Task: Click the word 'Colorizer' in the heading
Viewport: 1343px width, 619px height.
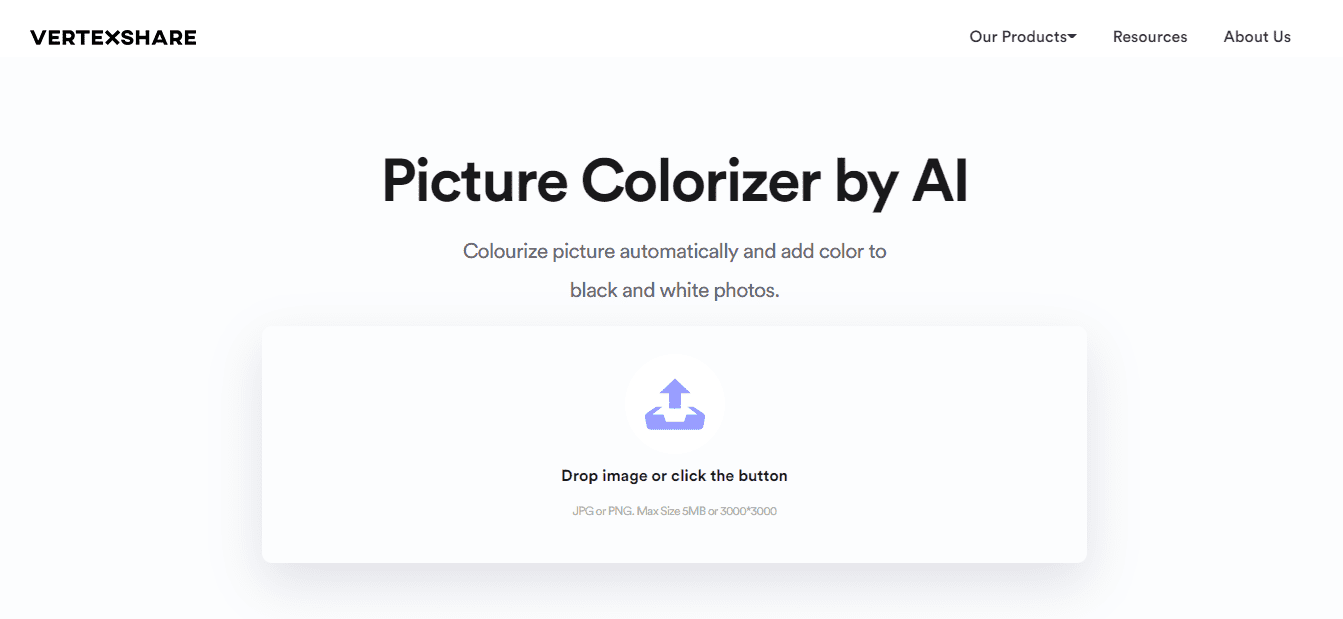Action: coord(700,182)
